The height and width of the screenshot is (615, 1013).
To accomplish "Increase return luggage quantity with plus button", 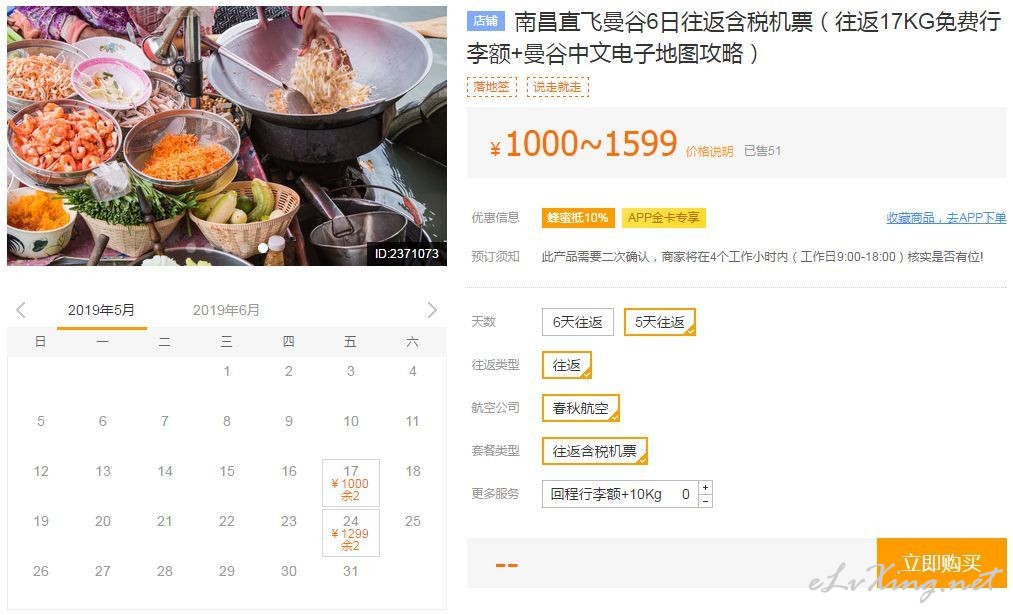I will (705, 487).
